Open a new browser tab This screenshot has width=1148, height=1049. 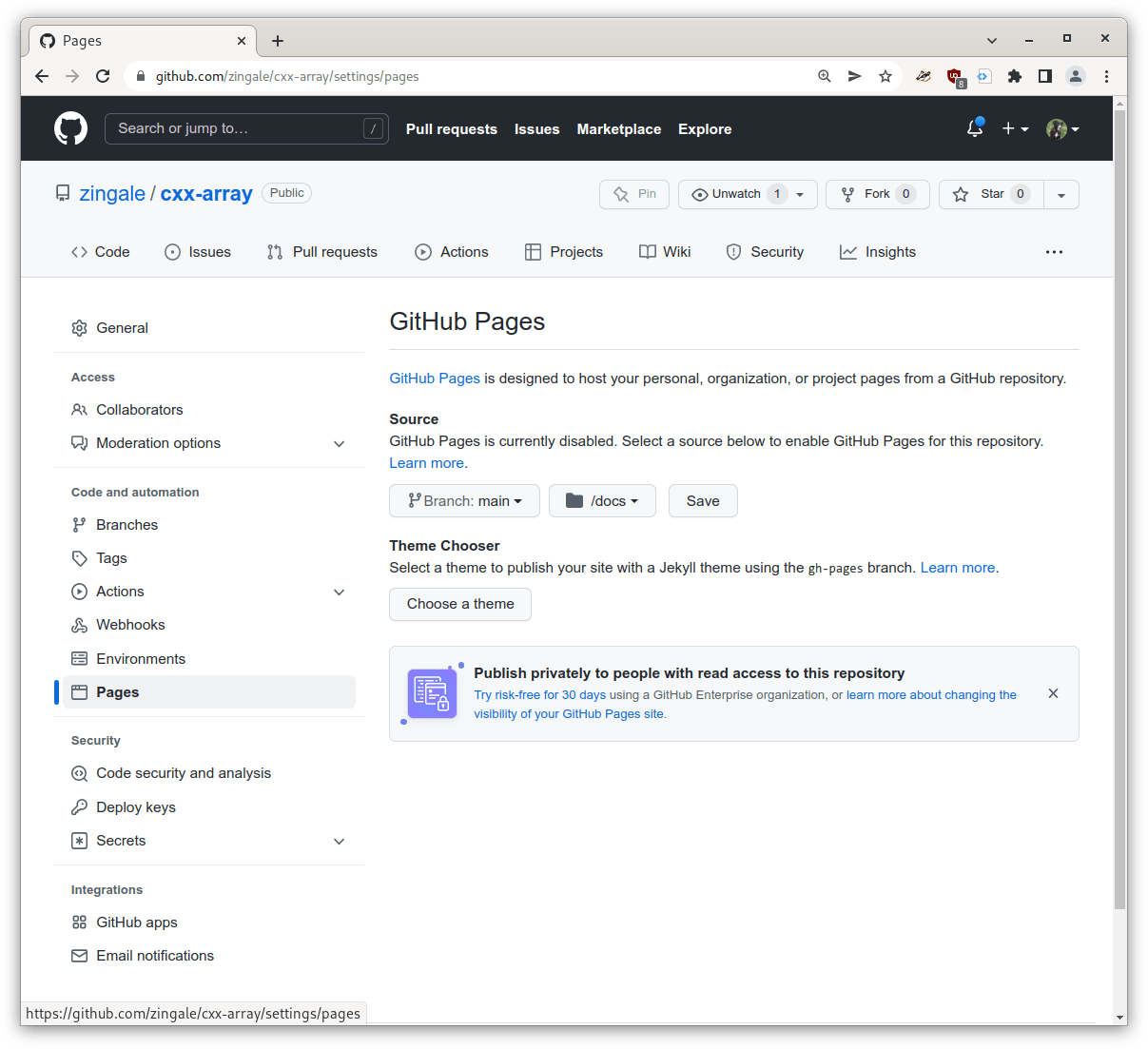point(278,41)
